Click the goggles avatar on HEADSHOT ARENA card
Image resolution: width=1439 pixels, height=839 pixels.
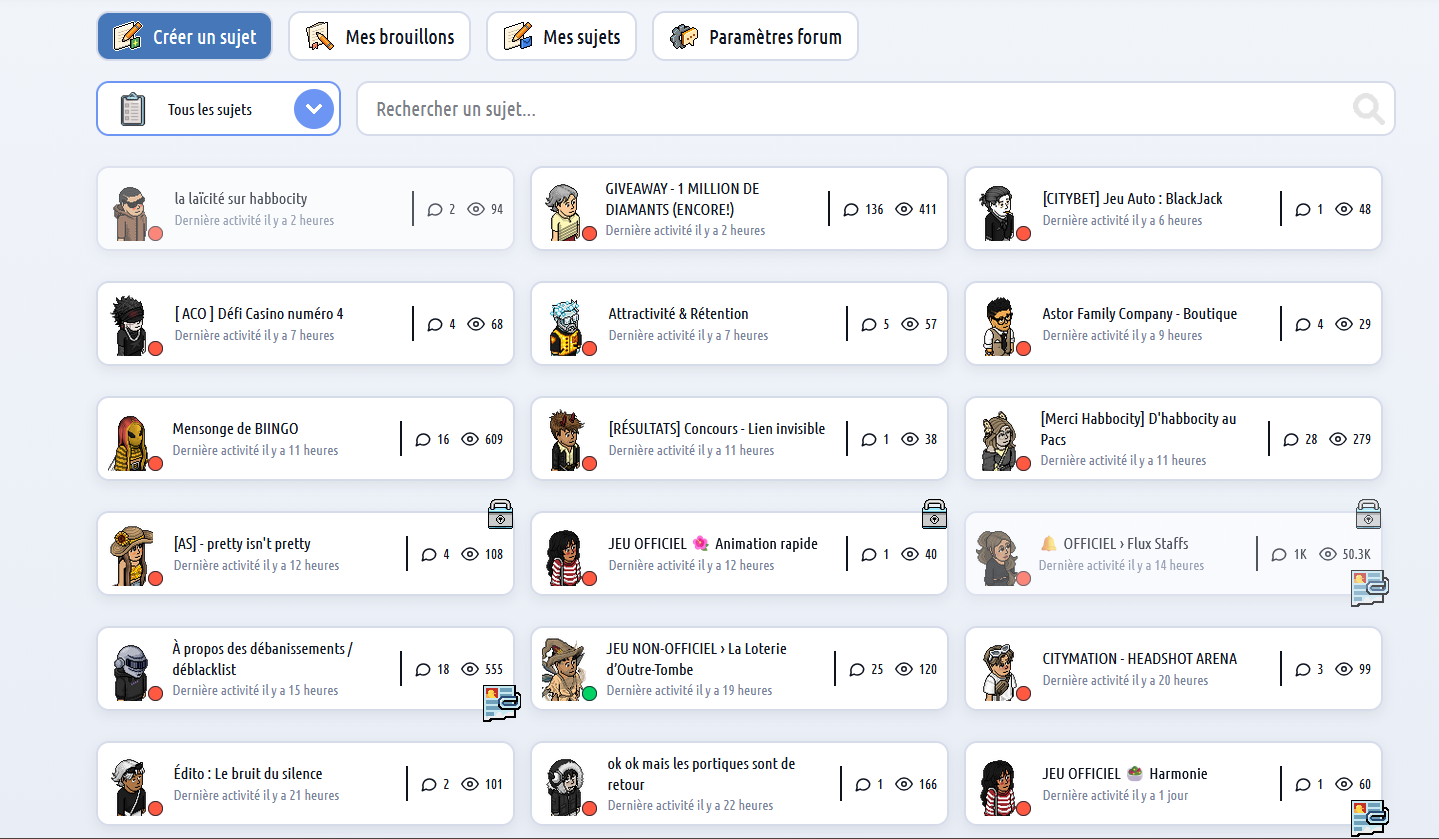click(999, 672)
